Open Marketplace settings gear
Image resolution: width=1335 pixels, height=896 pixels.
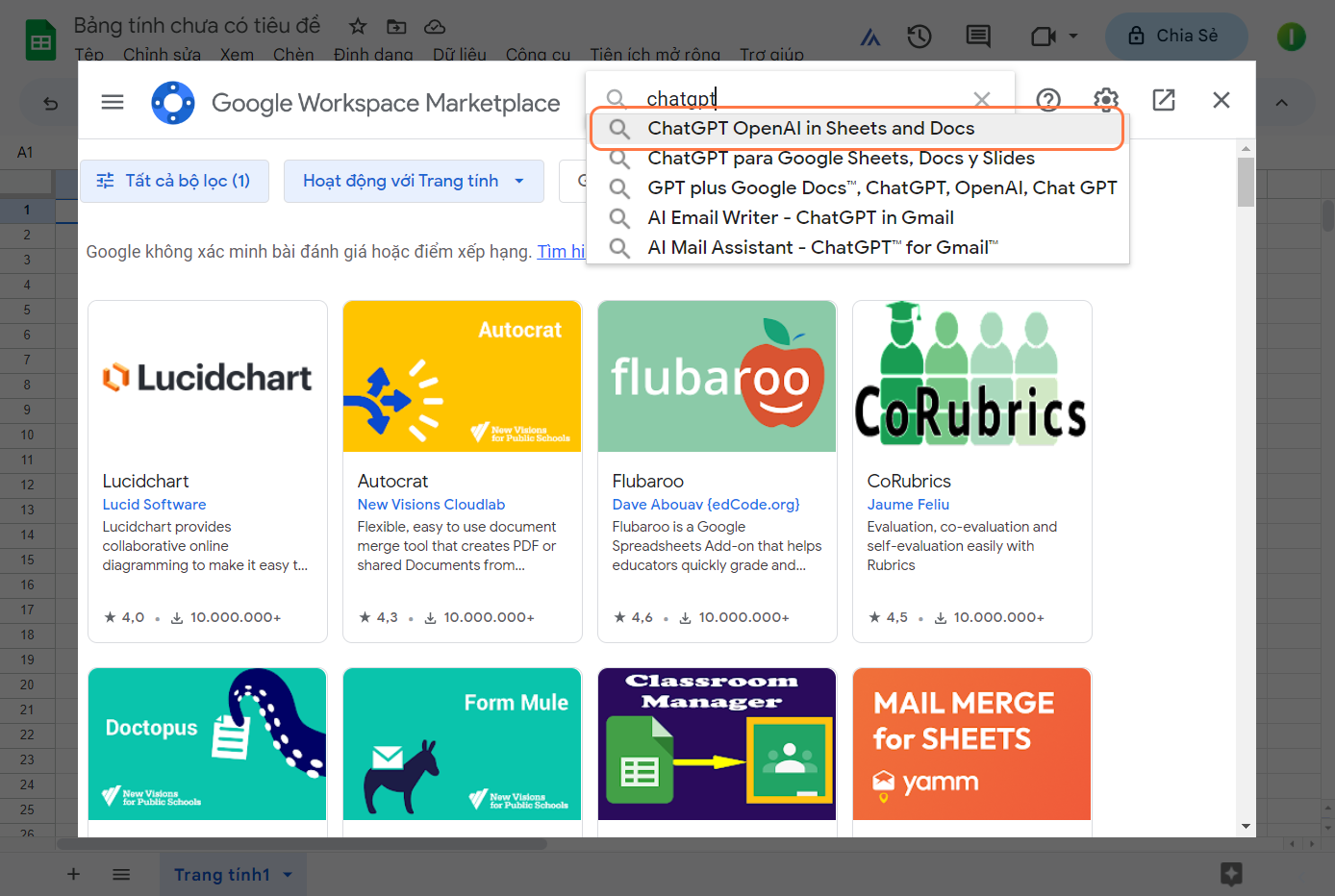click(1106, 100)
